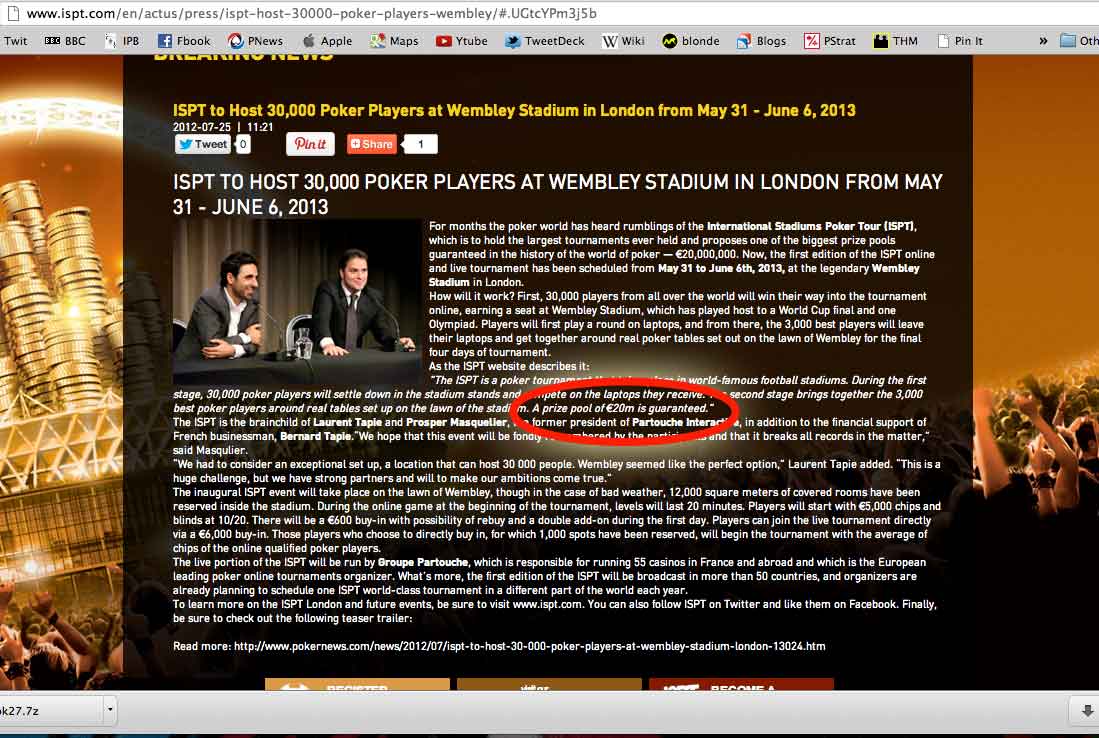Click the date text 2012-07-25
Screen dimensions: 1099x738
coord(202,127)
